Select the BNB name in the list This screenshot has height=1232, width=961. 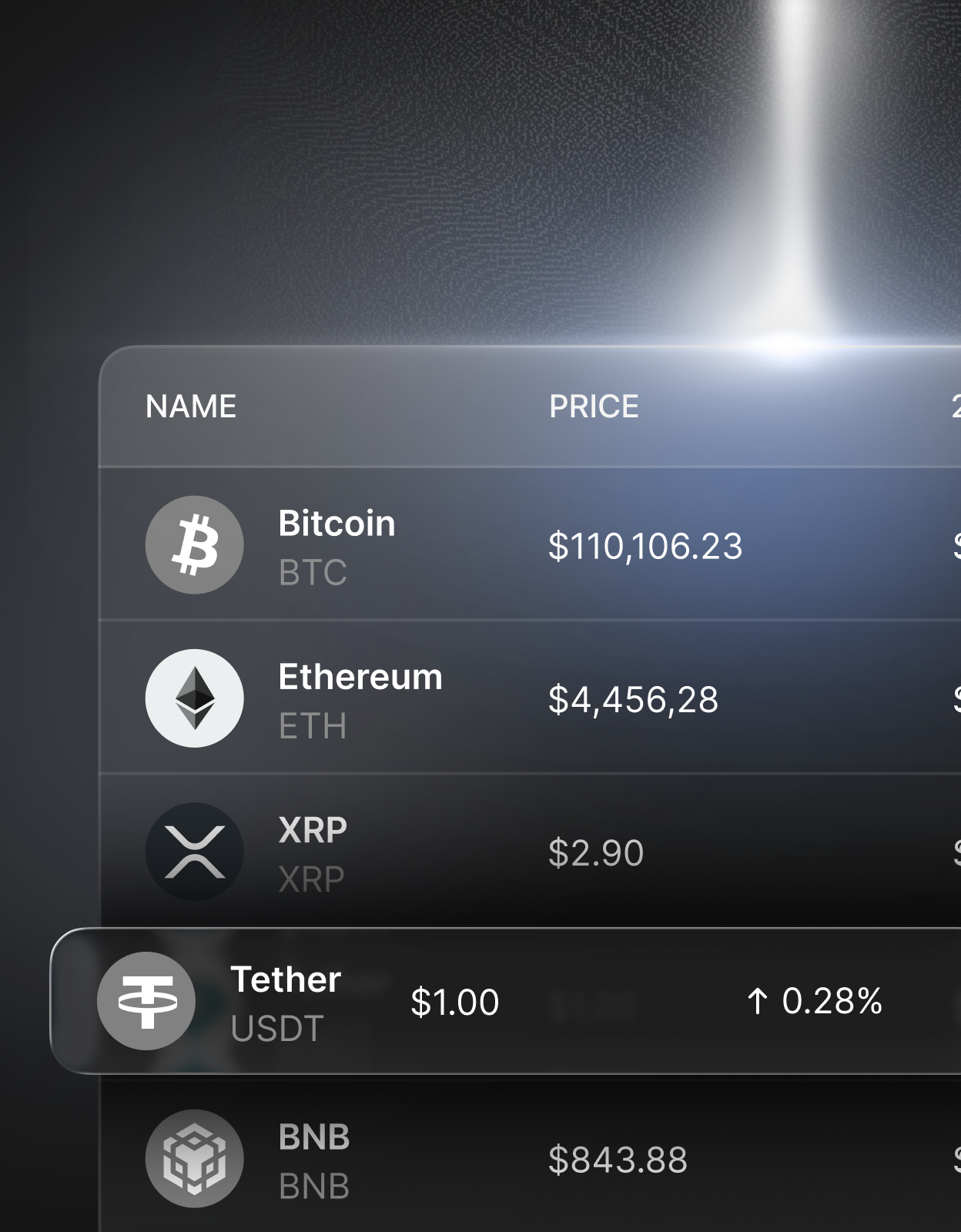pos(314,1137)
